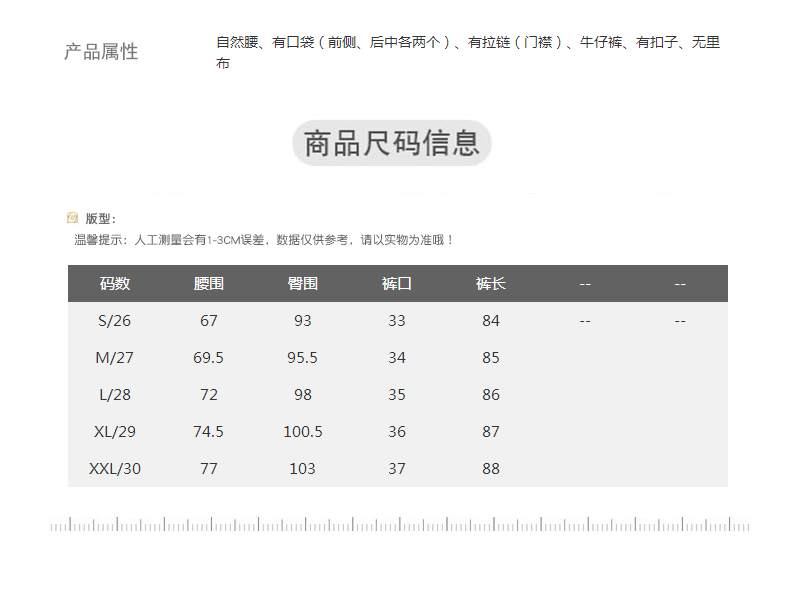790x591 pixels.
Task: Select the 裤长 column header
Action: (491, 284)
